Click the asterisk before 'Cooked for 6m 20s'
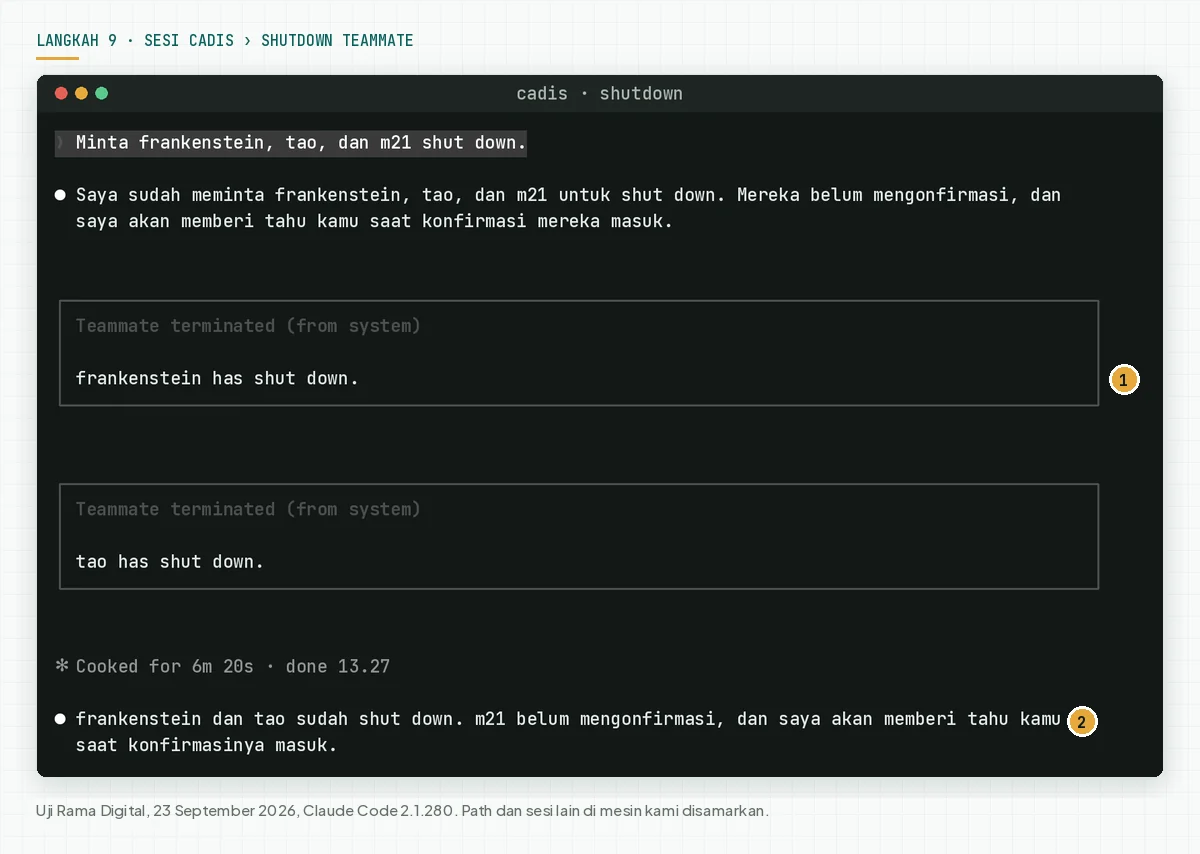The image size is (1200, 854). tap(61, 666)
